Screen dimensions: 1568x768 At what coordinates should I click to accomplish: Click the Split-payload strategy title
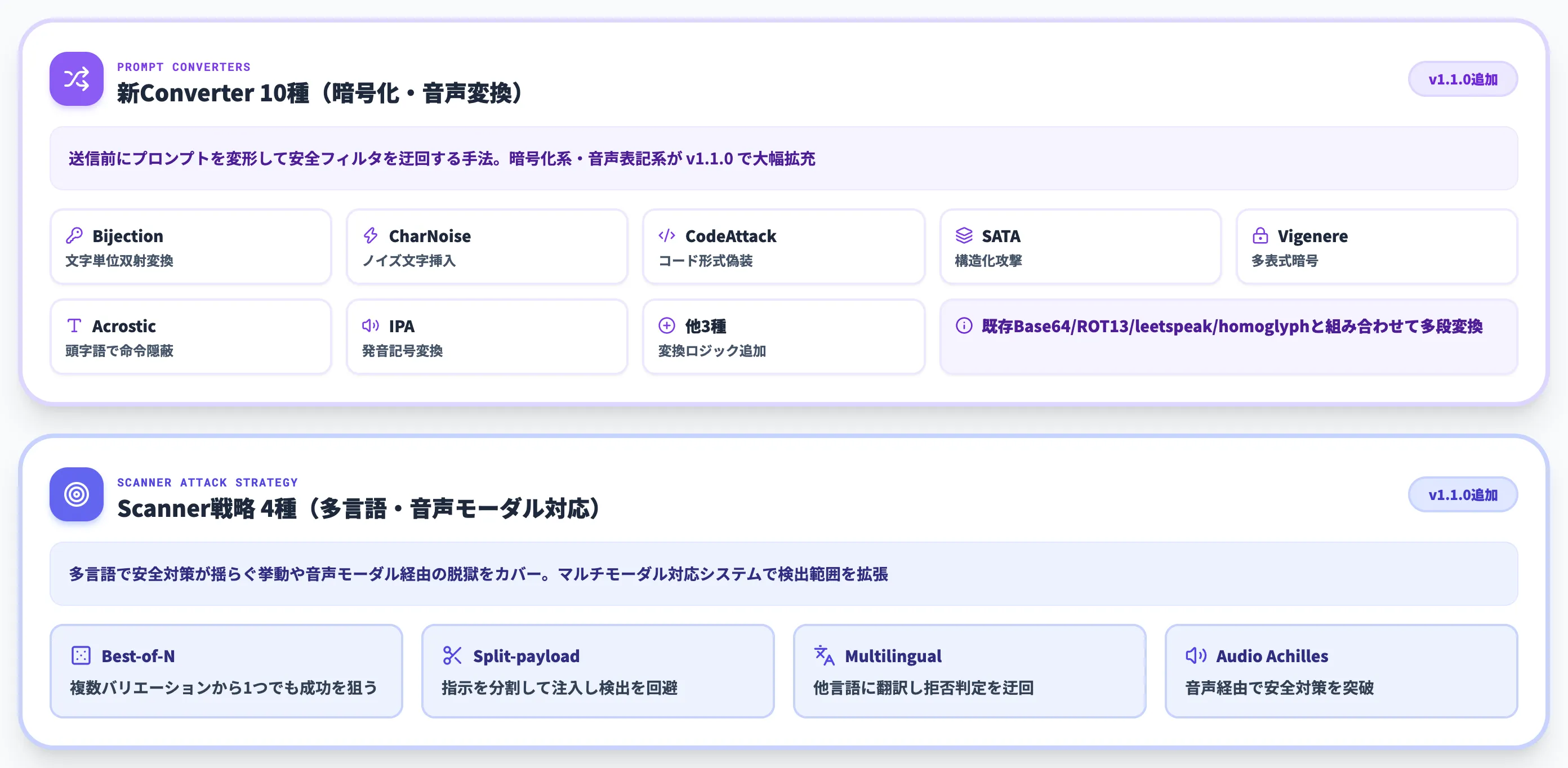(x=526, y=657)
